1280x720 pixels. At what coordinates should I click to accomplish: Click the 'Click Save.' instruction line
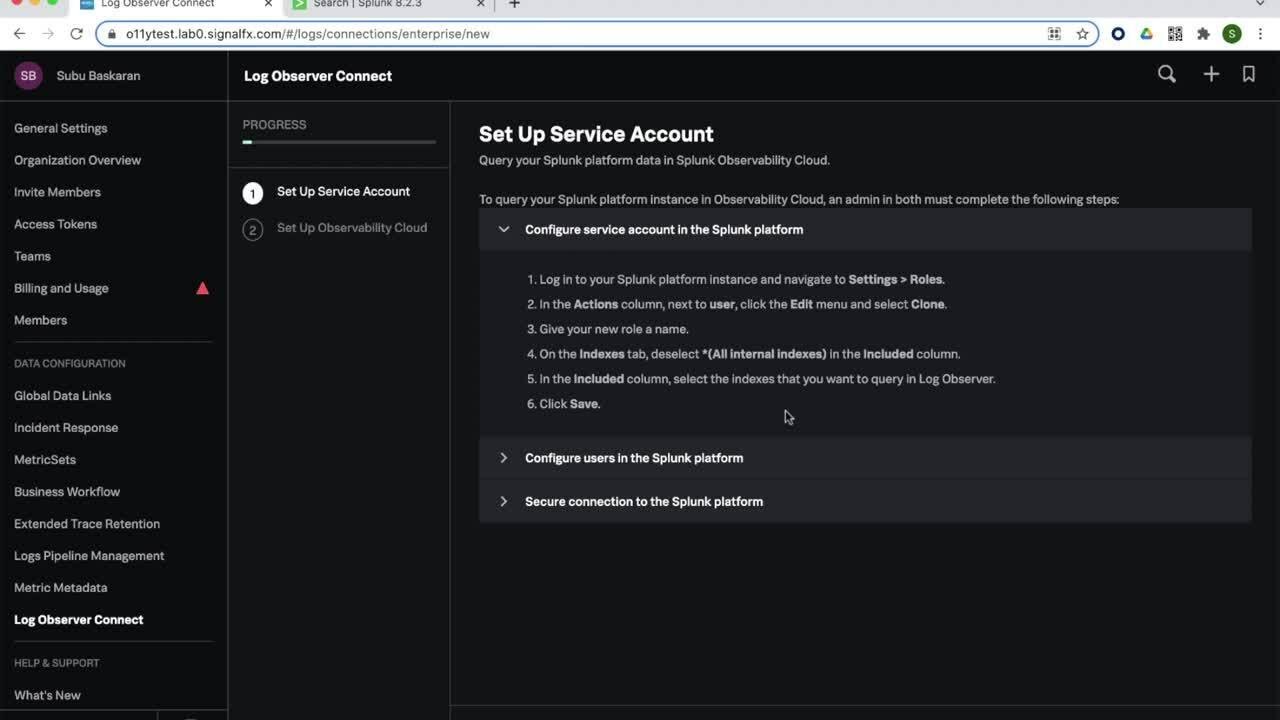(x=564, y=404)
